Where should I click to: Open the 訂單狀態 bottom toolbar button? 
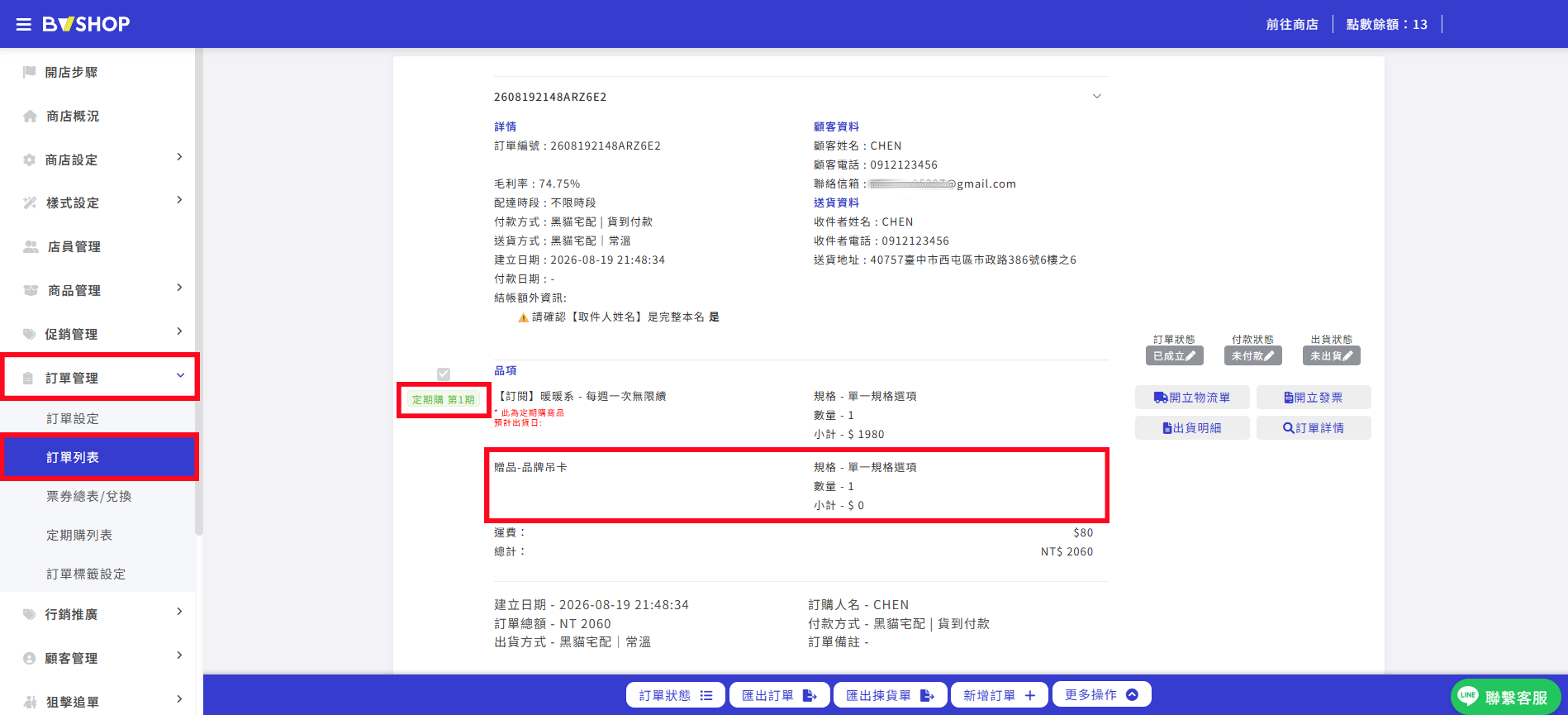point(676,695)
